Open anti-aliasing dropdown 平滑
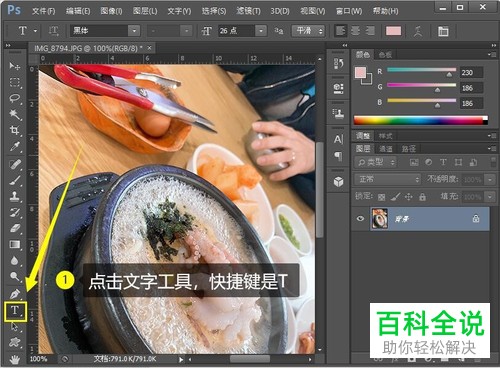 308,31
